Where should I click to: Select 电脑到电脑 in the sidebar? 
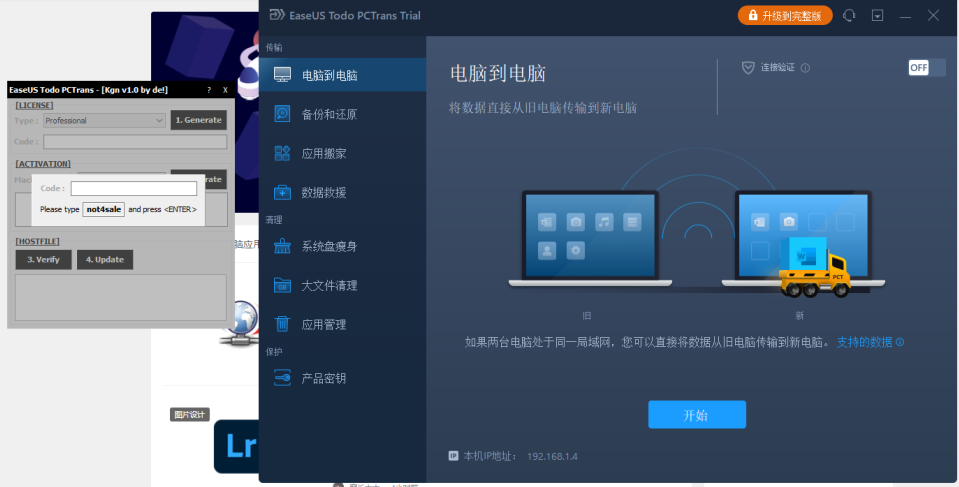tap(342, 75)
